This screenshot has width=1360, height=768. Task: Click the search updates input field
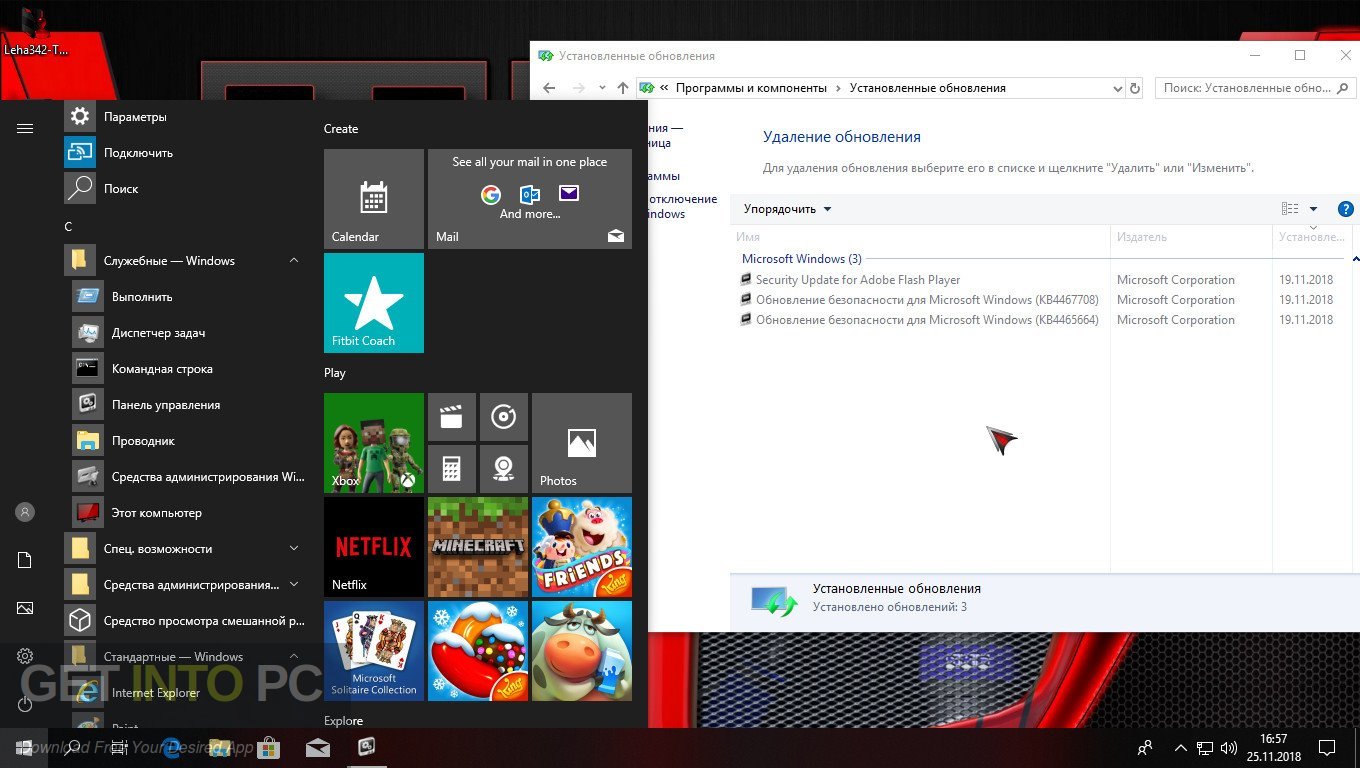(x=1253, y=88)
